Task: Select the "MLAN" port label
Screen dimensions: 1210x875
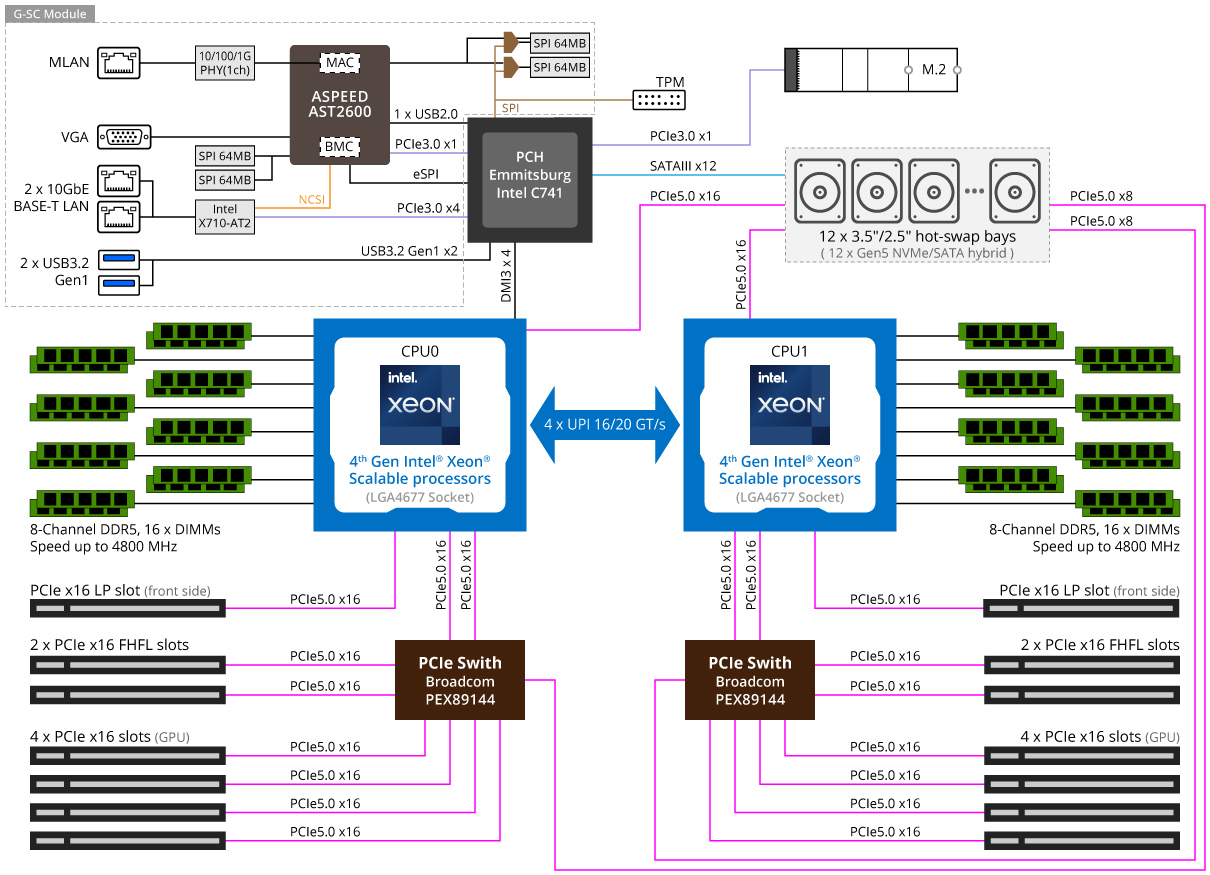Action: (69, 62)
